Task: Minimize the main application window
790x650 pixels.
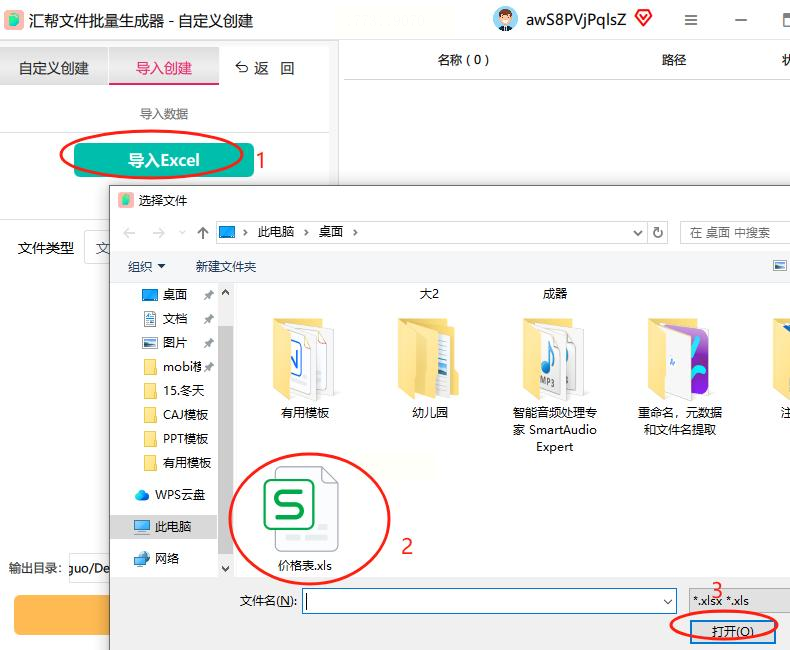Action: point(741,20)
